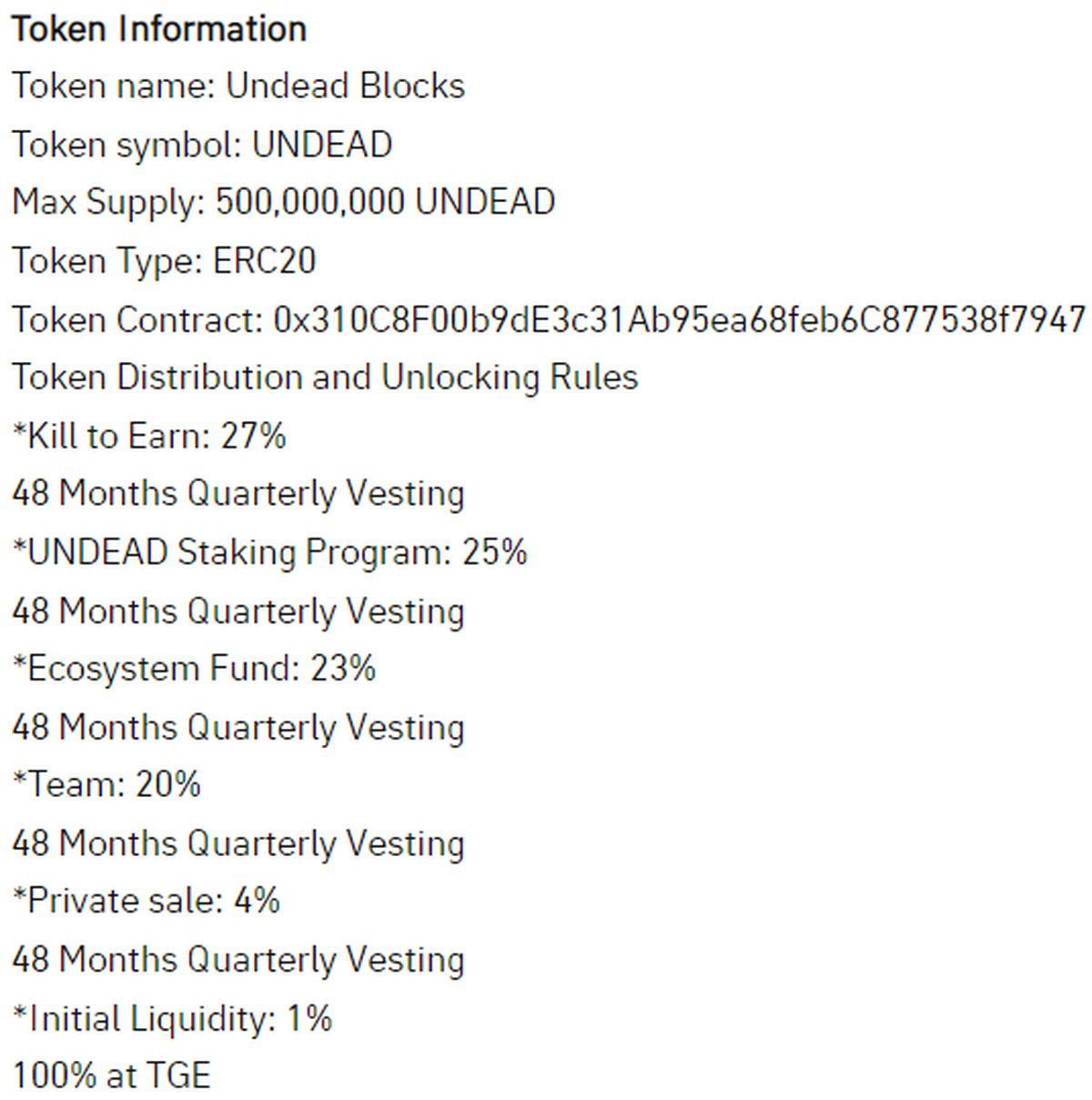Click the Kill to Earn 27% entry
Screen dimensions: 1092x1100
tap(149, 436)
